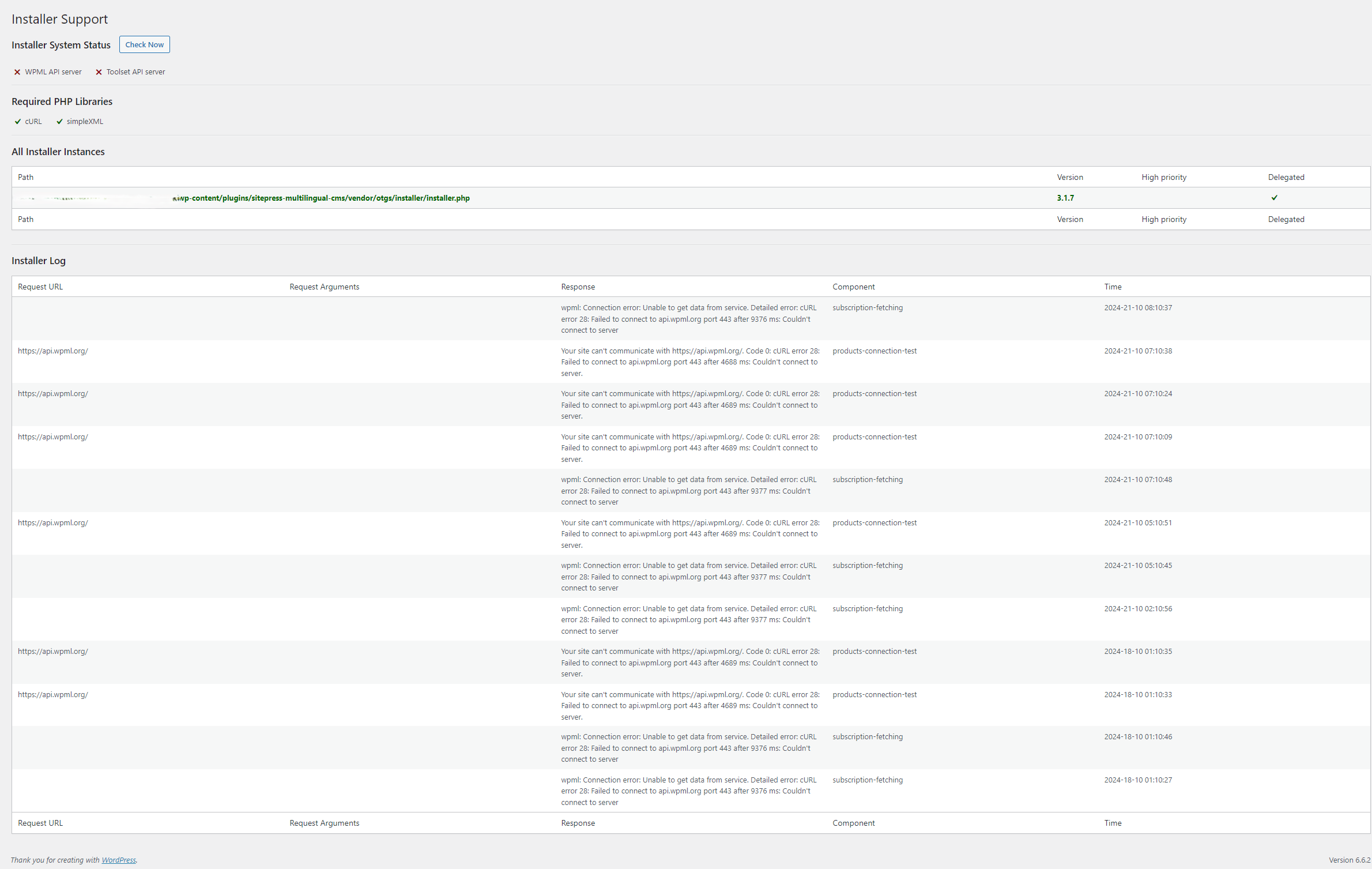Click green checkmark next to cURL
The width and height of the screenshot is (1372, 869).
[18, 122]
